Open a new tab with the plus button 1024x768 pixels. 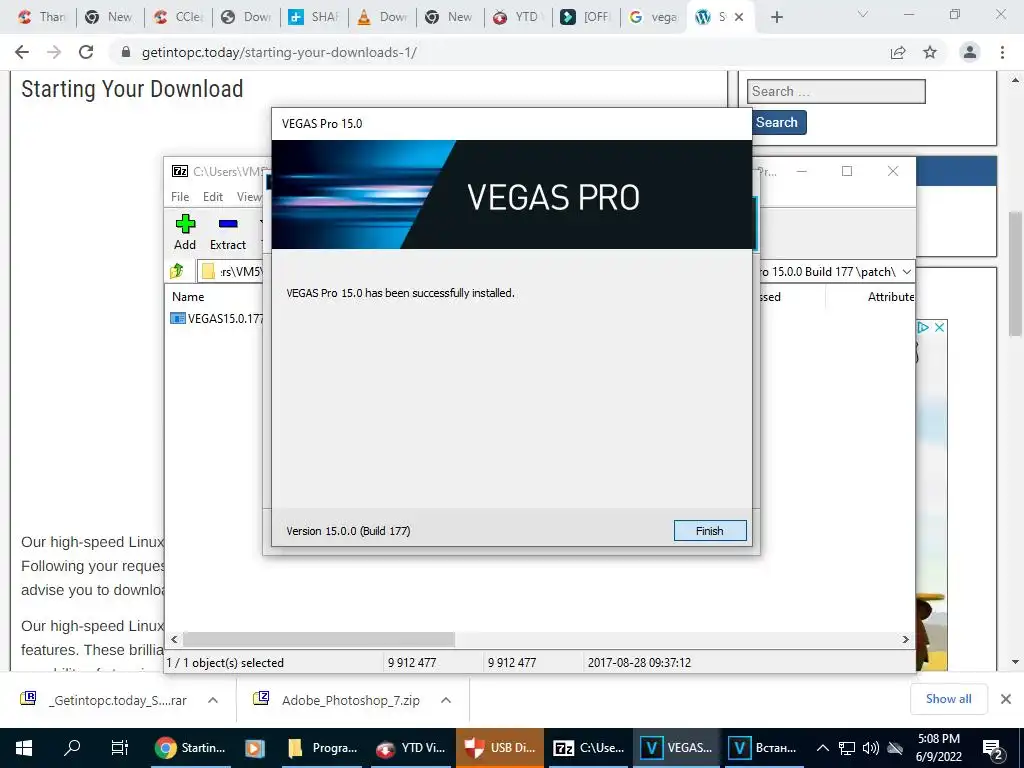point(776,17)
